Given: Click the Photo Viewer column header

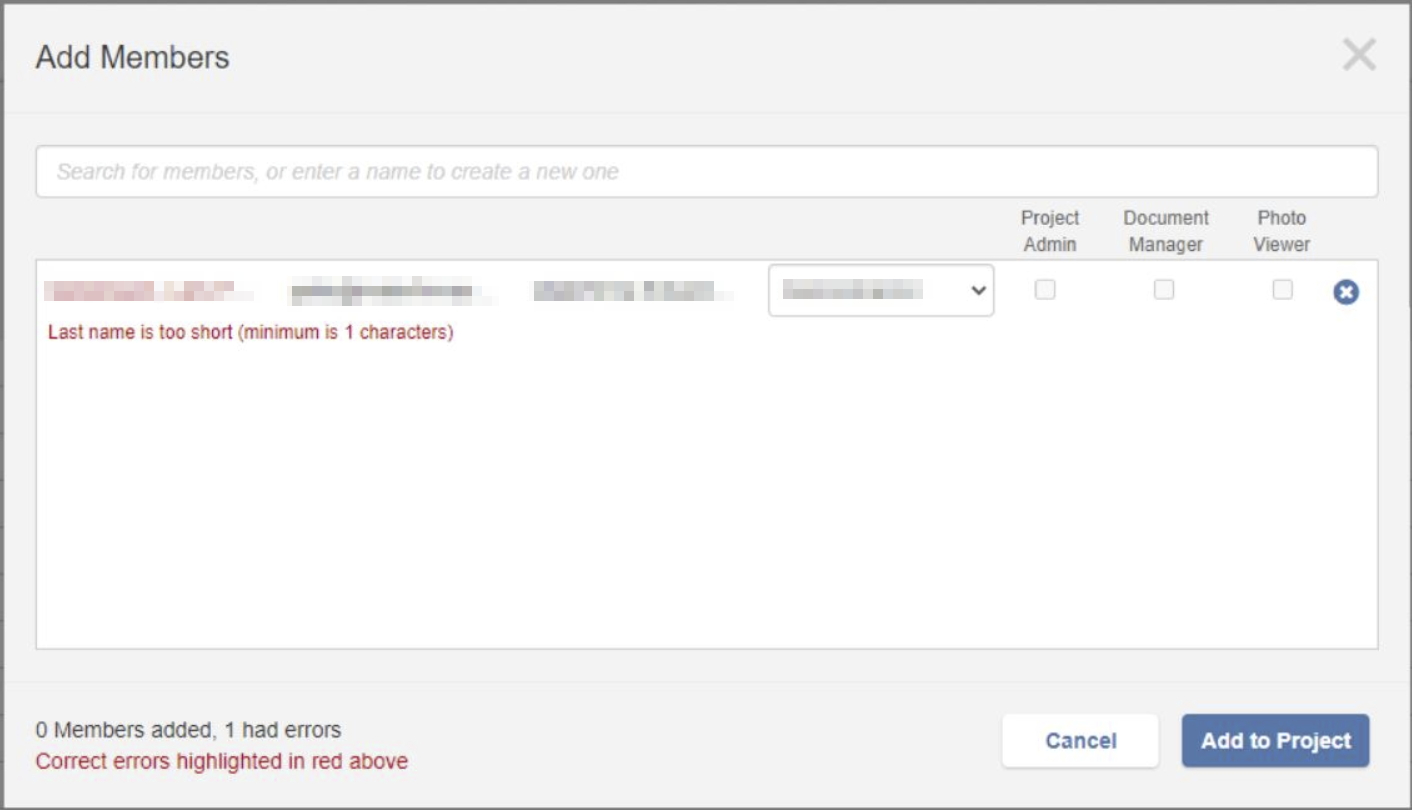Looking at the screenshot, I should coord(1282,231).
